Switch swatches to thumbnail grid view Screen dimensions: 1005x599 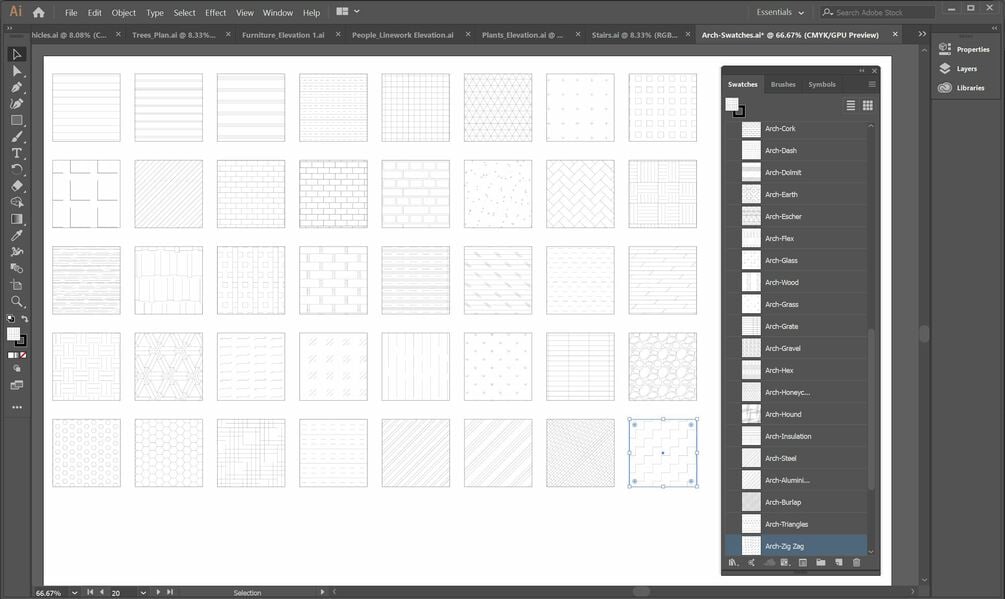tap(868, 106)
